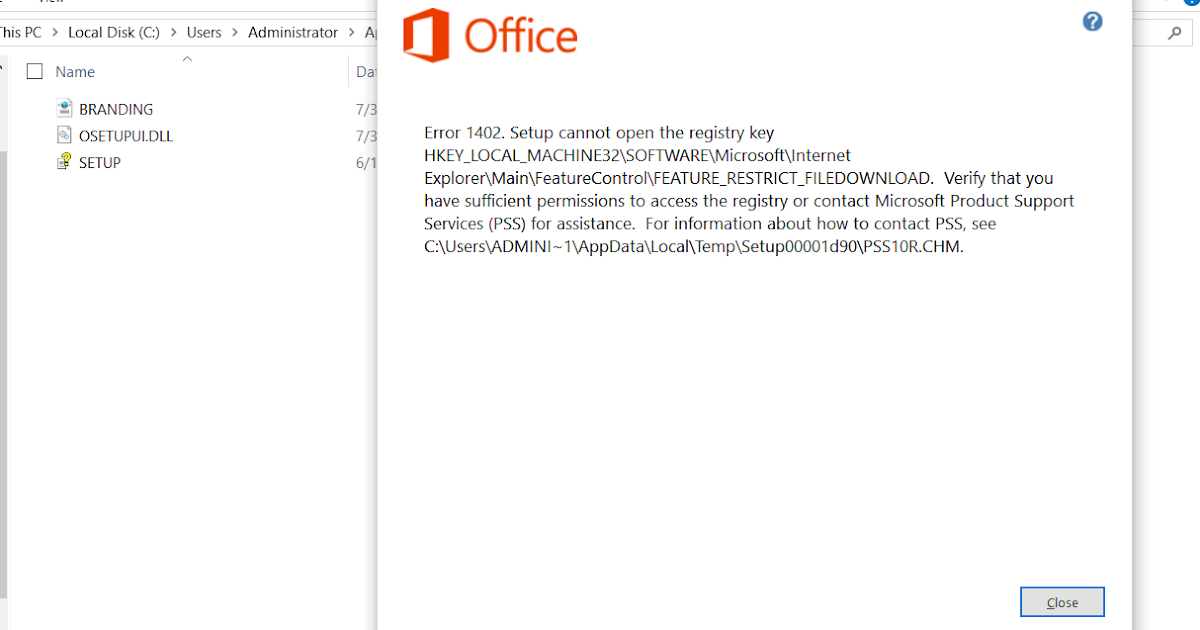Navigate to the Administrator breadcrumb folder

293,33
